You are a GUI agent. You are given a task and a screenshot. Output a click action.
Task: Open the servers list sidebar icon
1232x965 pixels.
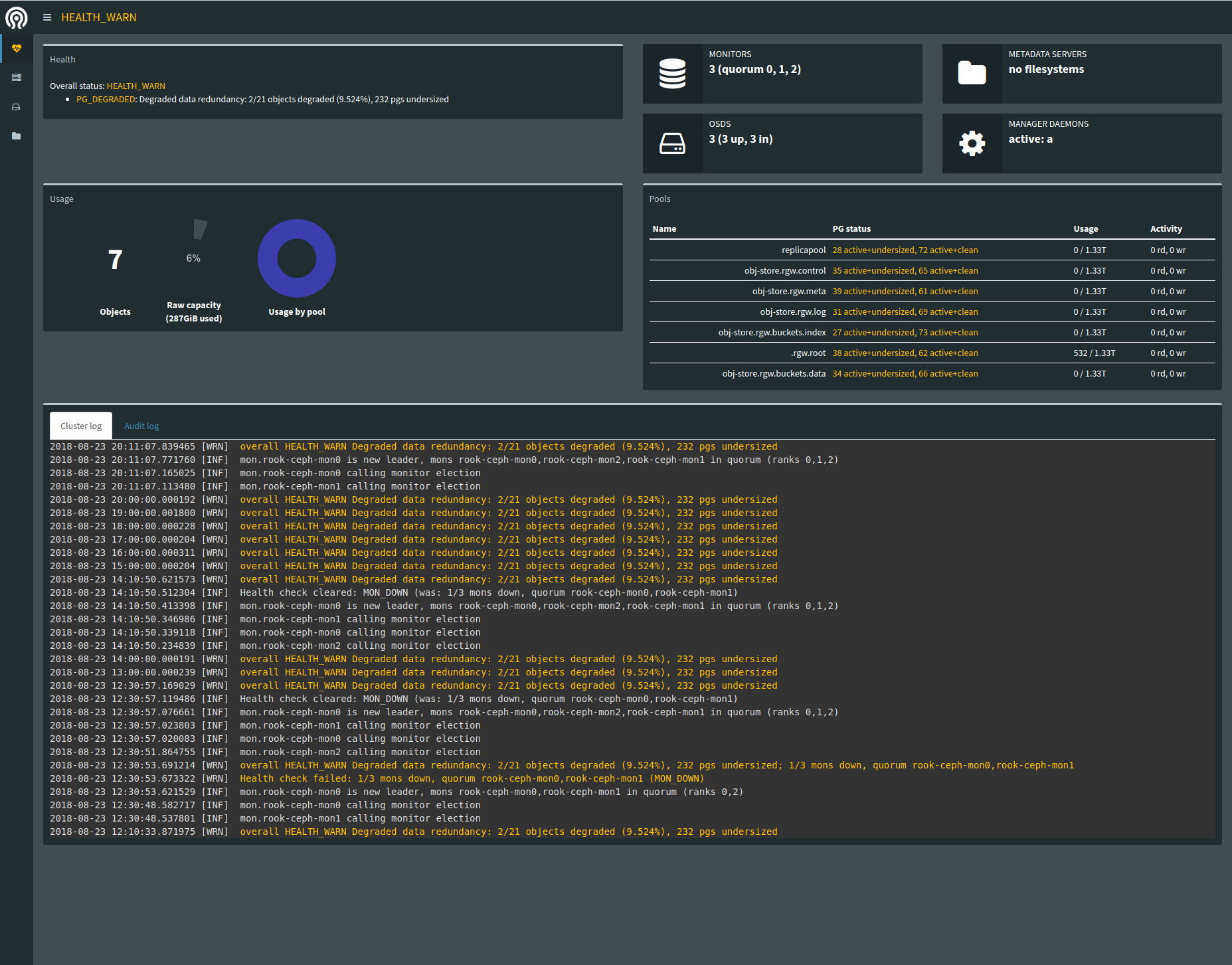[x=17, y=78]
